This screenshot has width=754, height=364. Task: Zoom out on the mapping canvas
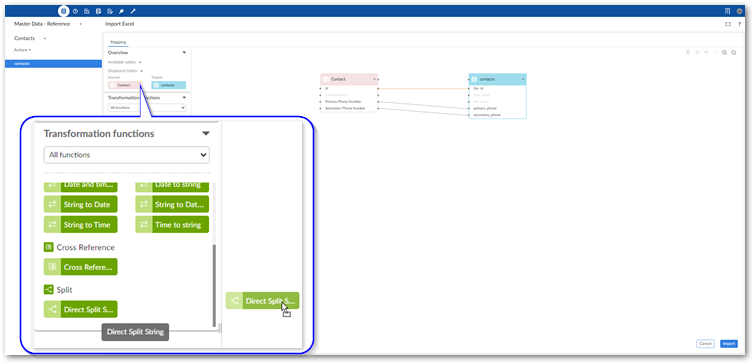[733, 52]
